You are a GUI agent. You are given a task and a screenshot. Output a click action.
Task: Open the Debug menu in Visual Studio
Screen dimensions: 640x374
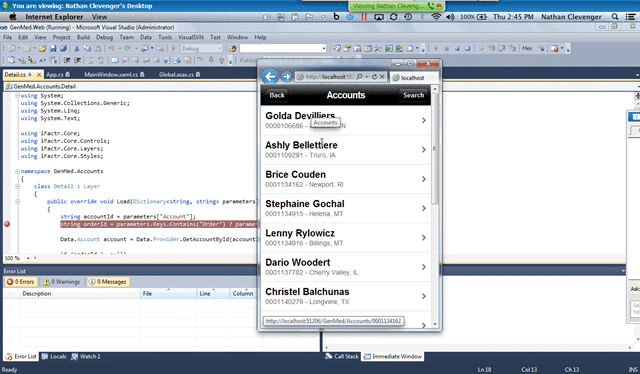[x=104, y=37]
